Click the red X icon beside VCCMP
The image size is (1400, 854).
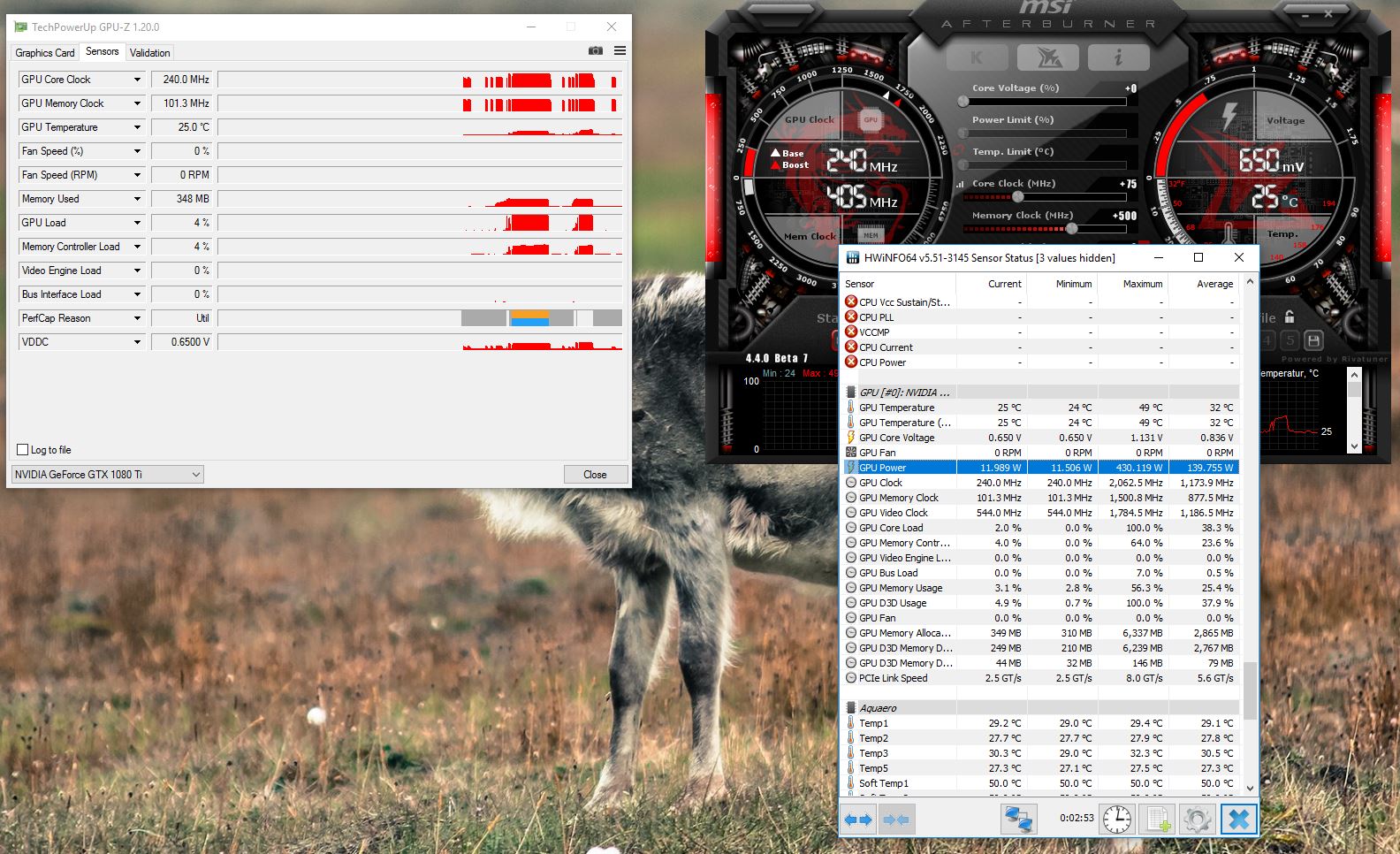tap(851, 332)
